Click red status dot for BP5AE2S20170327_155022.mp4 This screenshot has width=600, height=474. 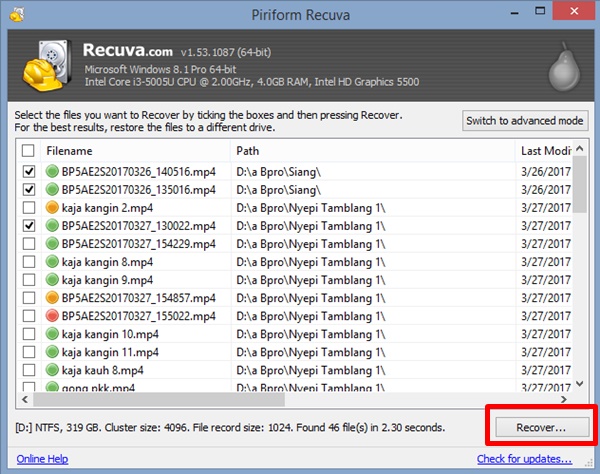pyautogui.click(x=52, y=316)
